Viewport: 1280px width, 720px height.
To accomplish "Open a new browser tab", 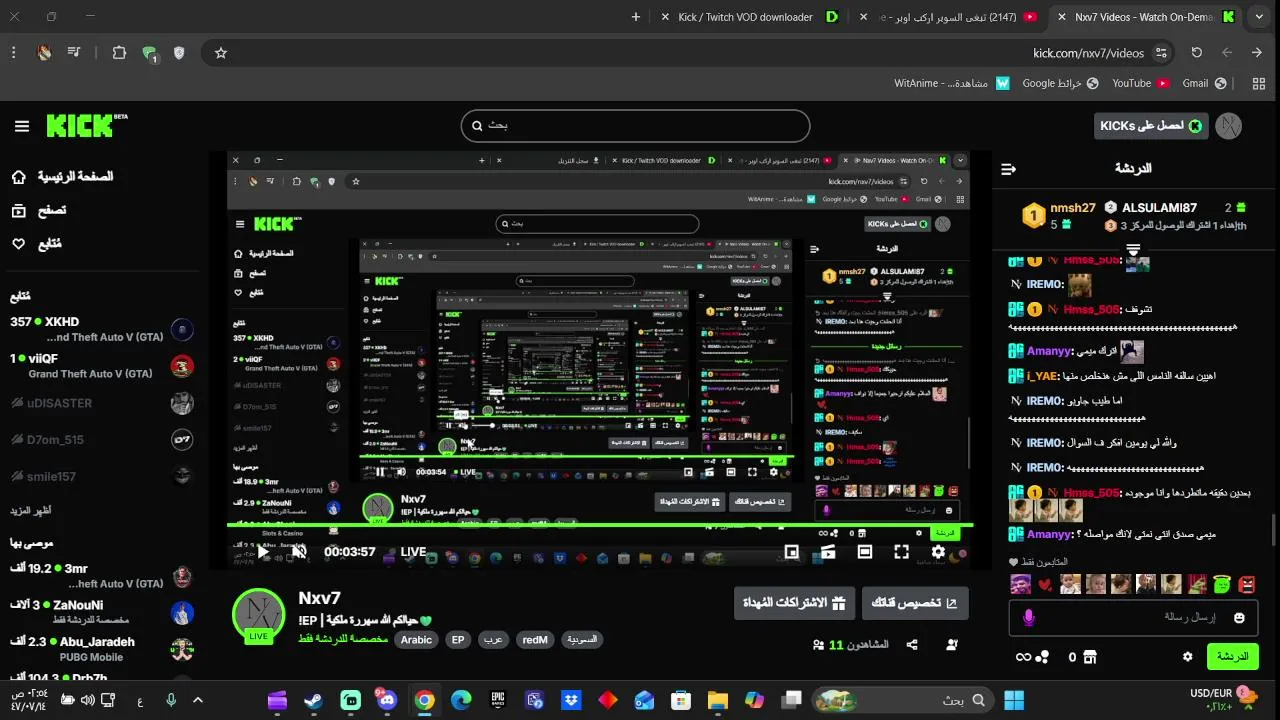I will [636, 17].
